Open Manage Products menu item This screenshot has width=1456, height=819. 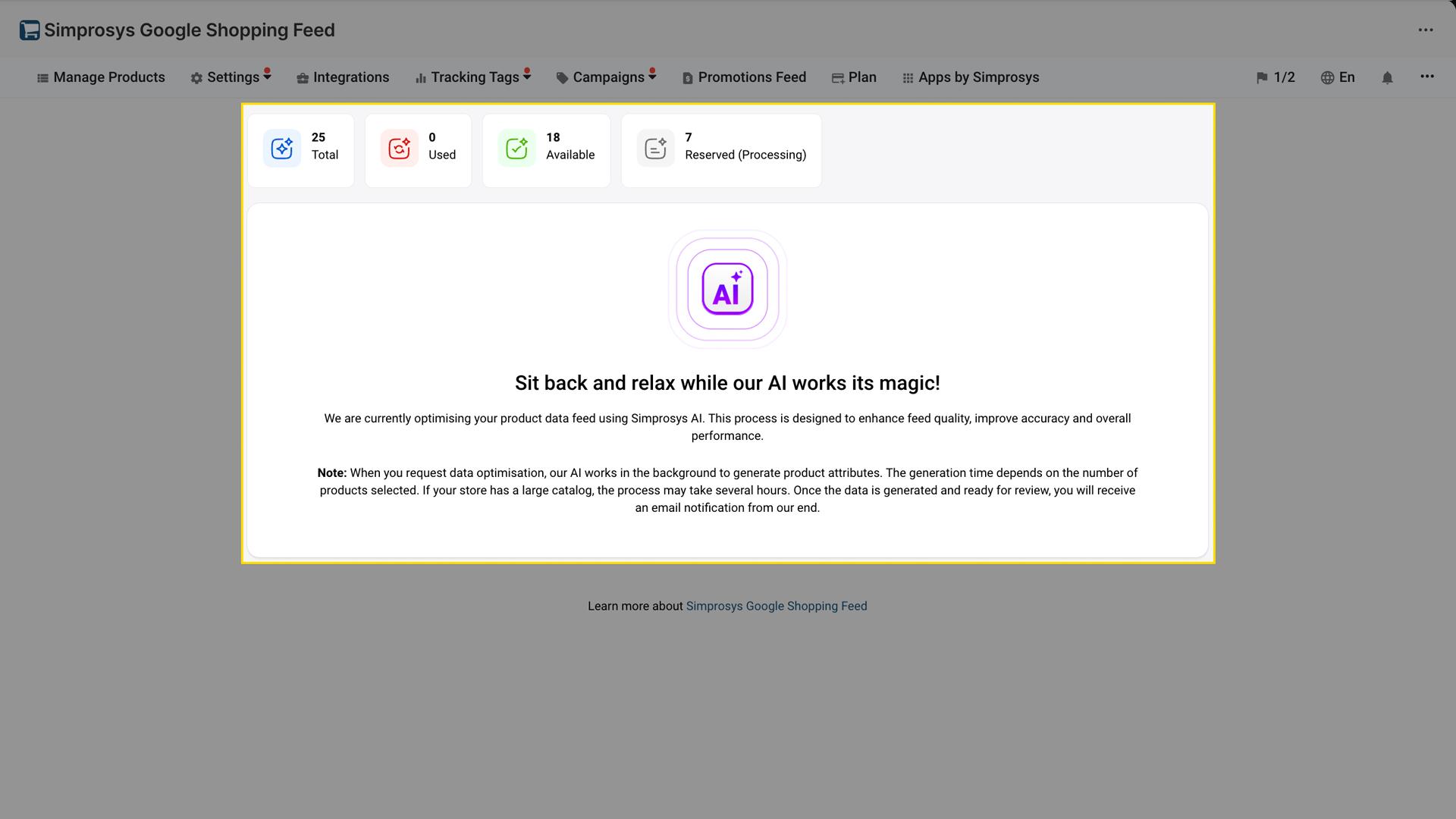point(101,77)
